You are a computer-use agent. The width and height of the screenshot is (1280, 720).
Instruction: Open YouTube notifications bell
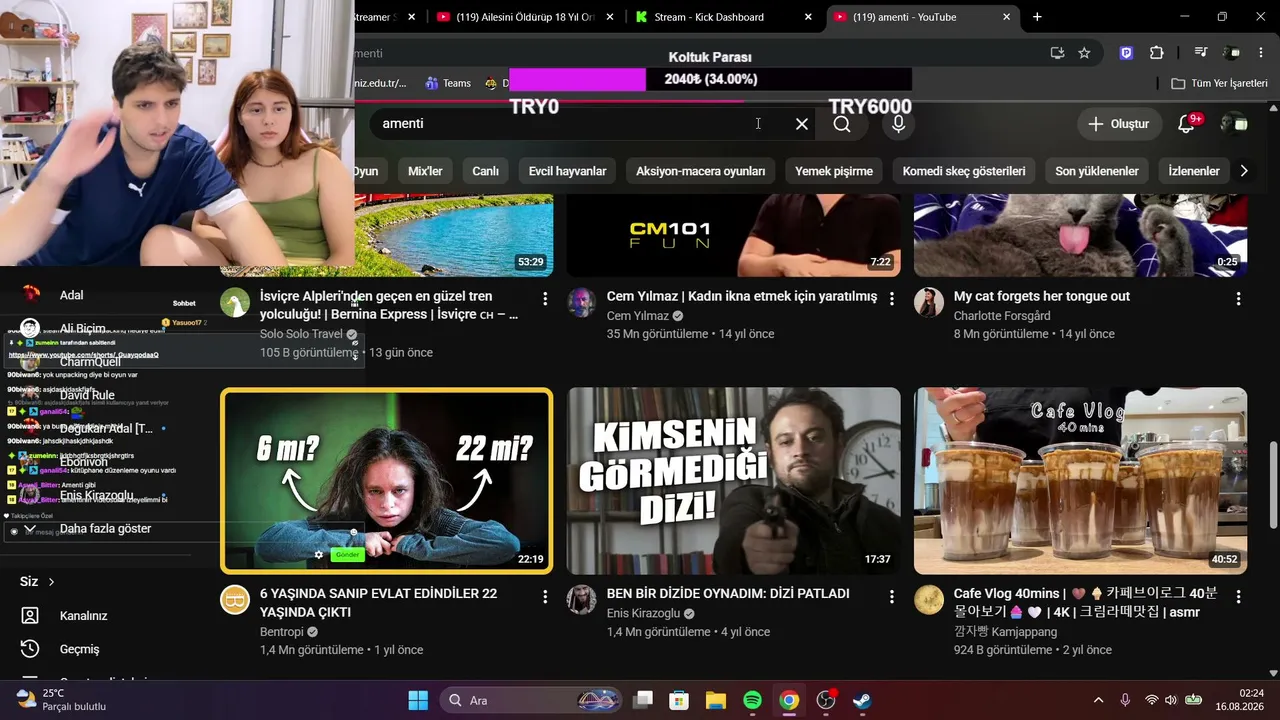point(1187,123)
